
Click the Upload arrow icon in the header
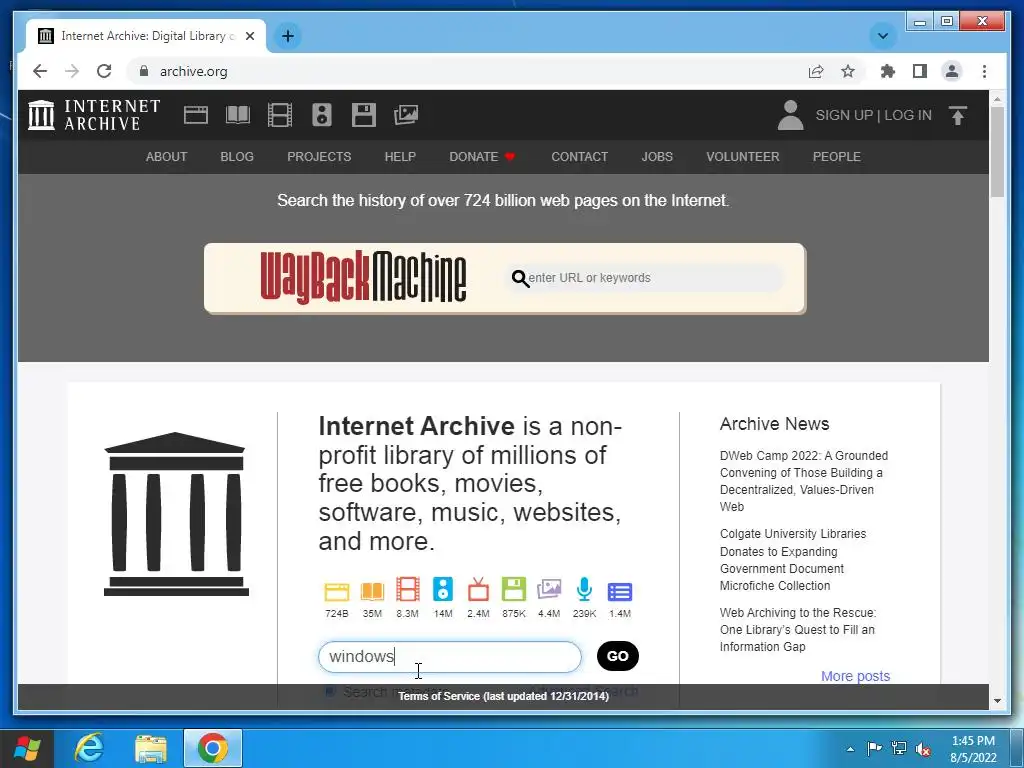957,116
